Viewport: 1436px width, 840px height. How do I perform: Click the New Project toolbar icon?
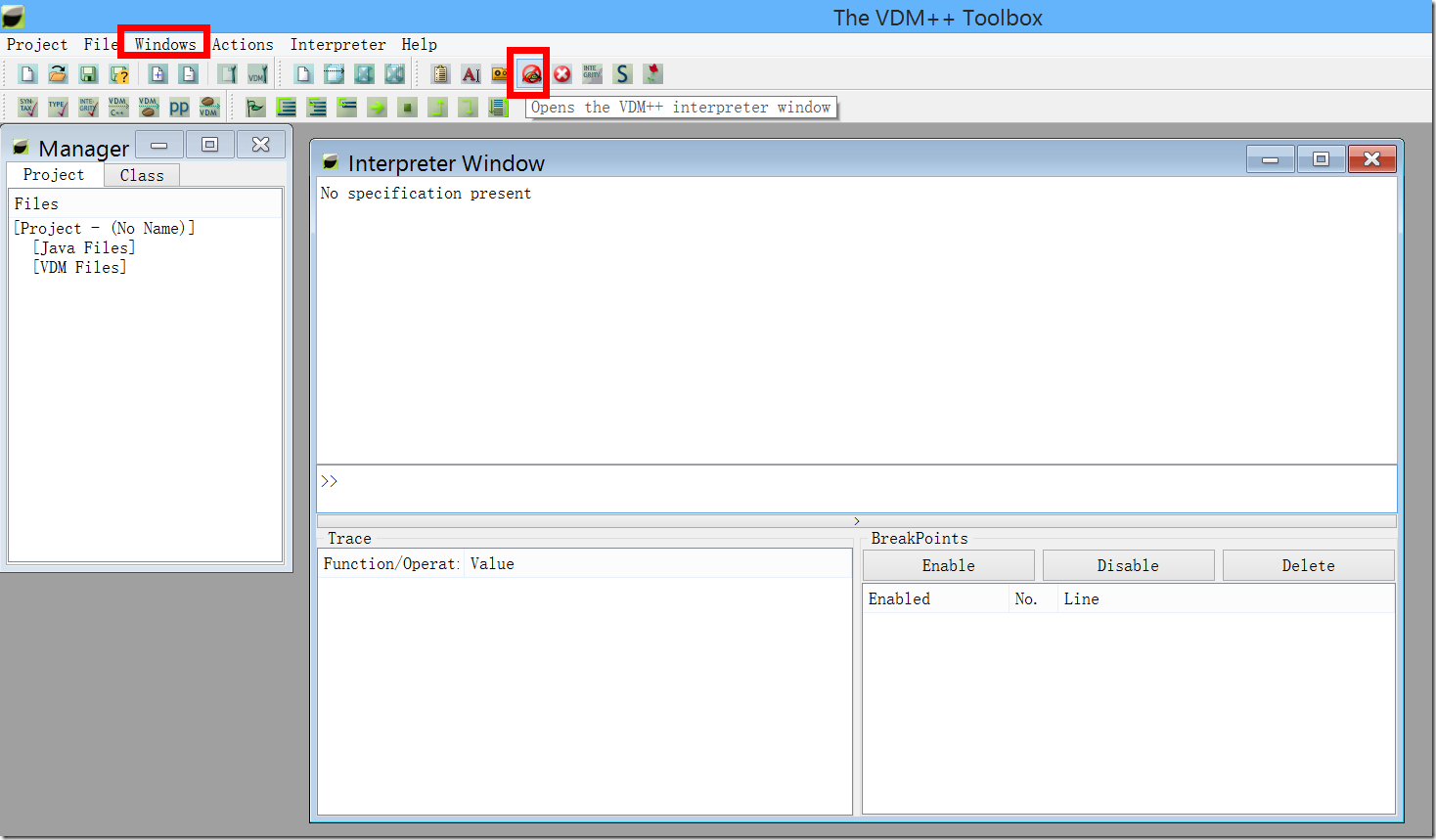[27, 73]
